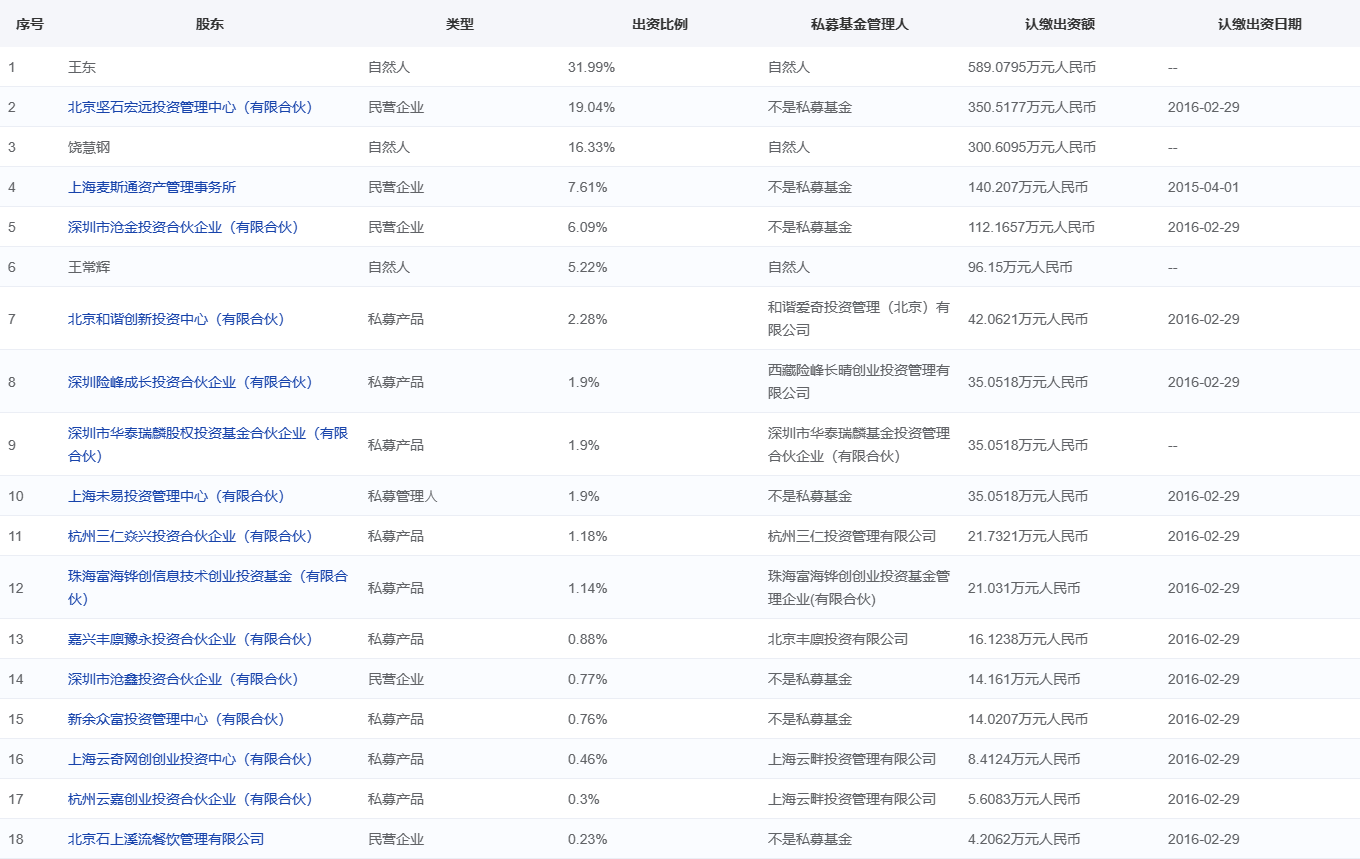The width and height of the screenshot is (1360, 859).
Task: Open 杭州三仁焱兴投资合伙企业（有限合伙） link
Action: coord(190,536)
